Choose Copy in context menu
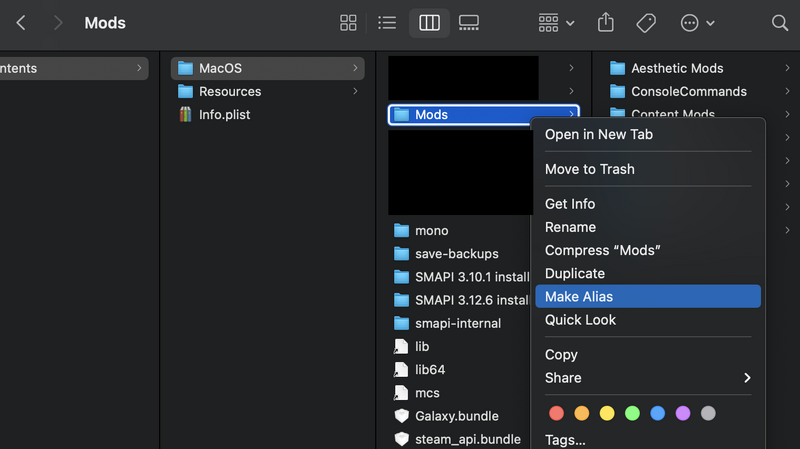Viewport: 800px width, 449px height. click(x=648, y=355)
